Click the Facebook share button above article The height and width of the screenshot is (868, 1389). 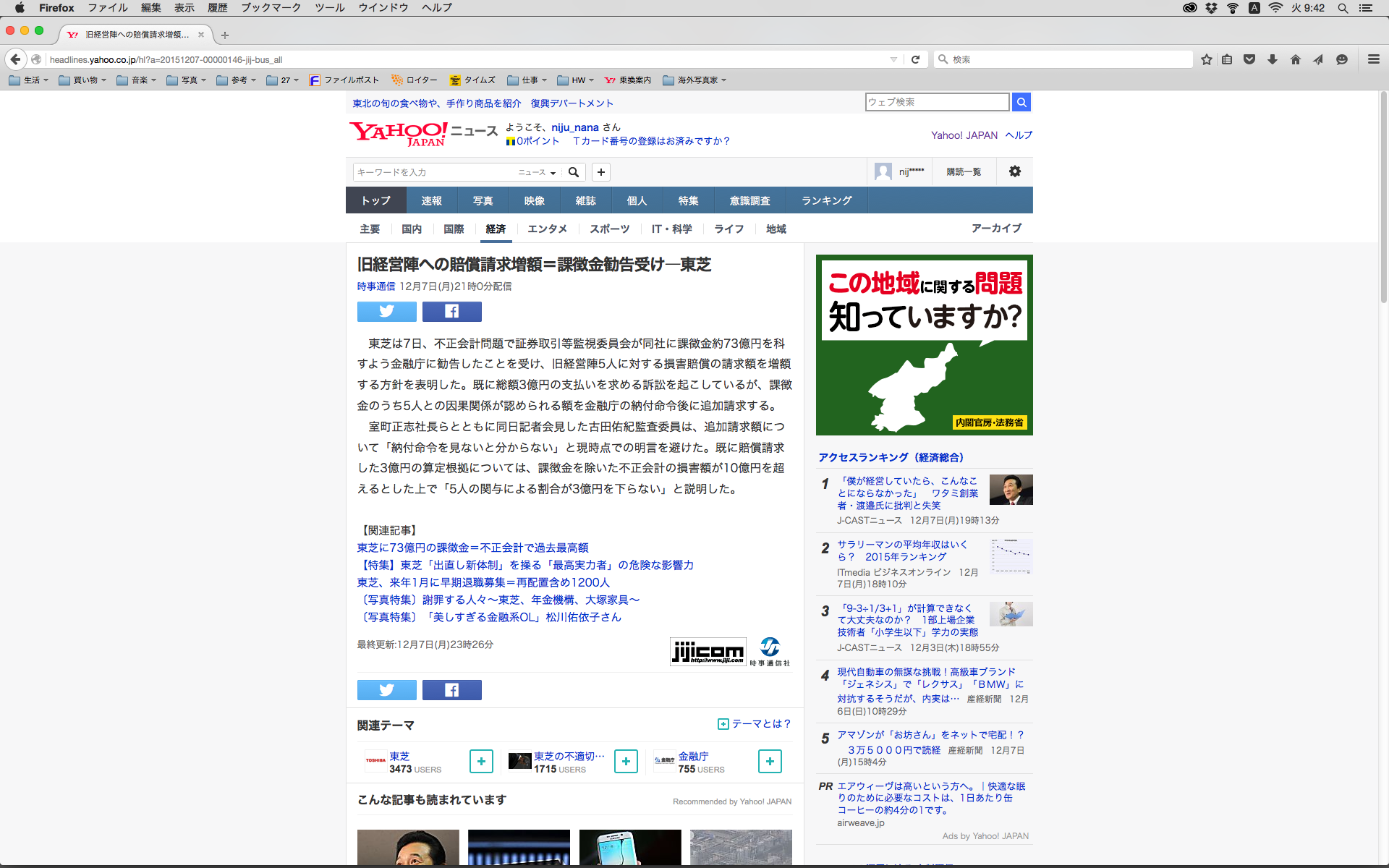[x=451, y=312]
